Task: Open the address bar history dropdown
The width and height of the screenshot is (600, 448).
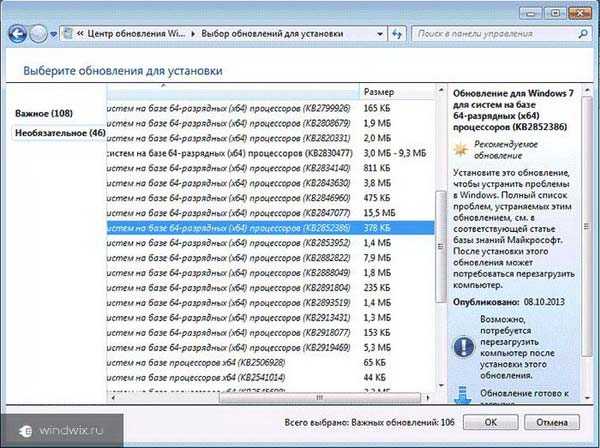Action: click(x=380, y=34)
